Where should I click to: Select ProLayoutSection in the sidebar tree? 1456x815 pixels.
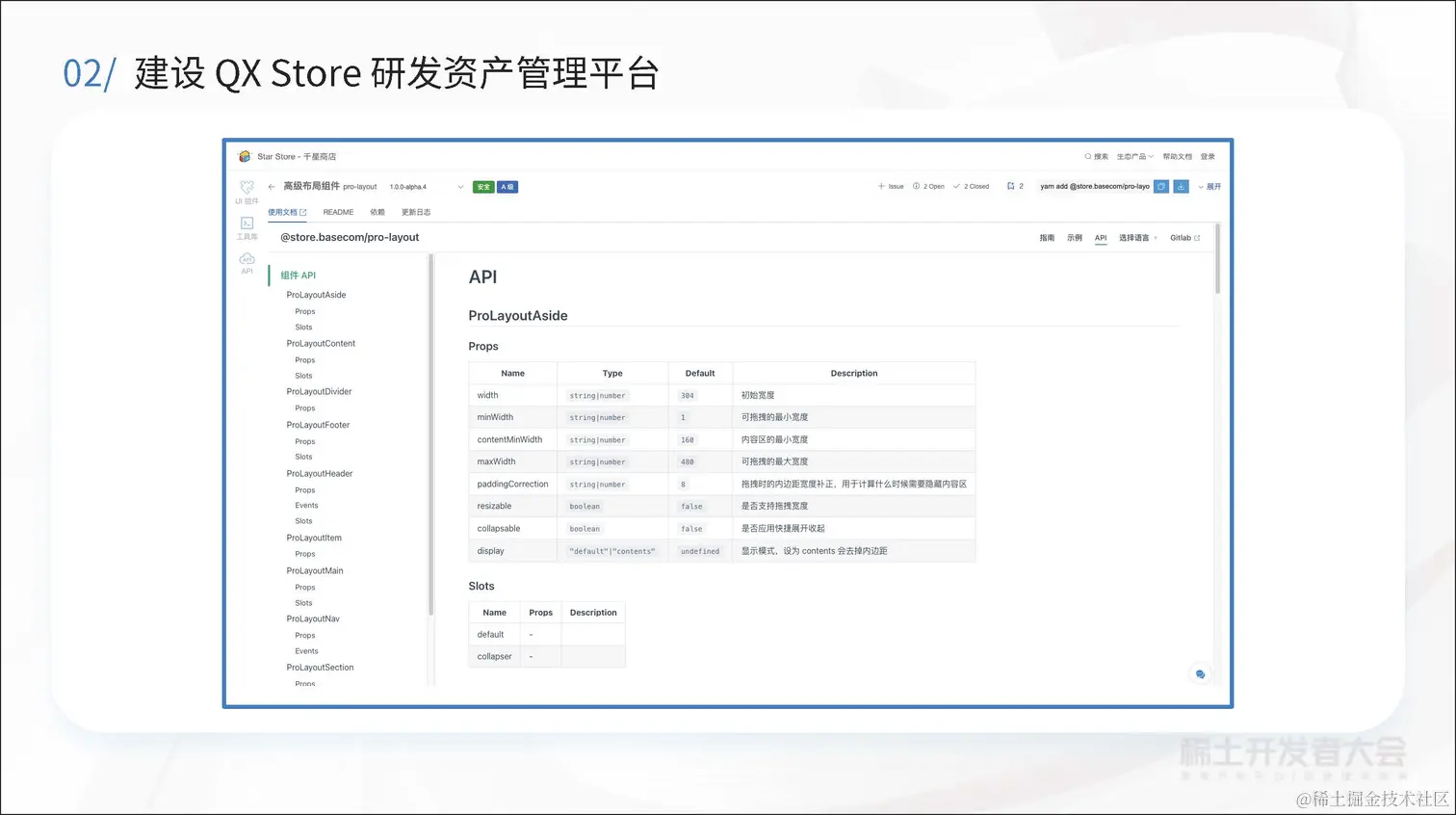[320, 667]
